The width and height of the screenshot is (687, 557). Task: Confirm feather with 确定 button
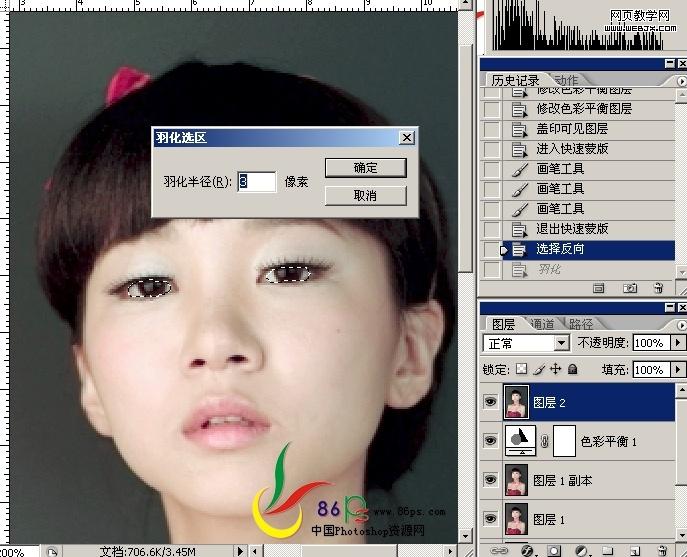click(365, 168)
